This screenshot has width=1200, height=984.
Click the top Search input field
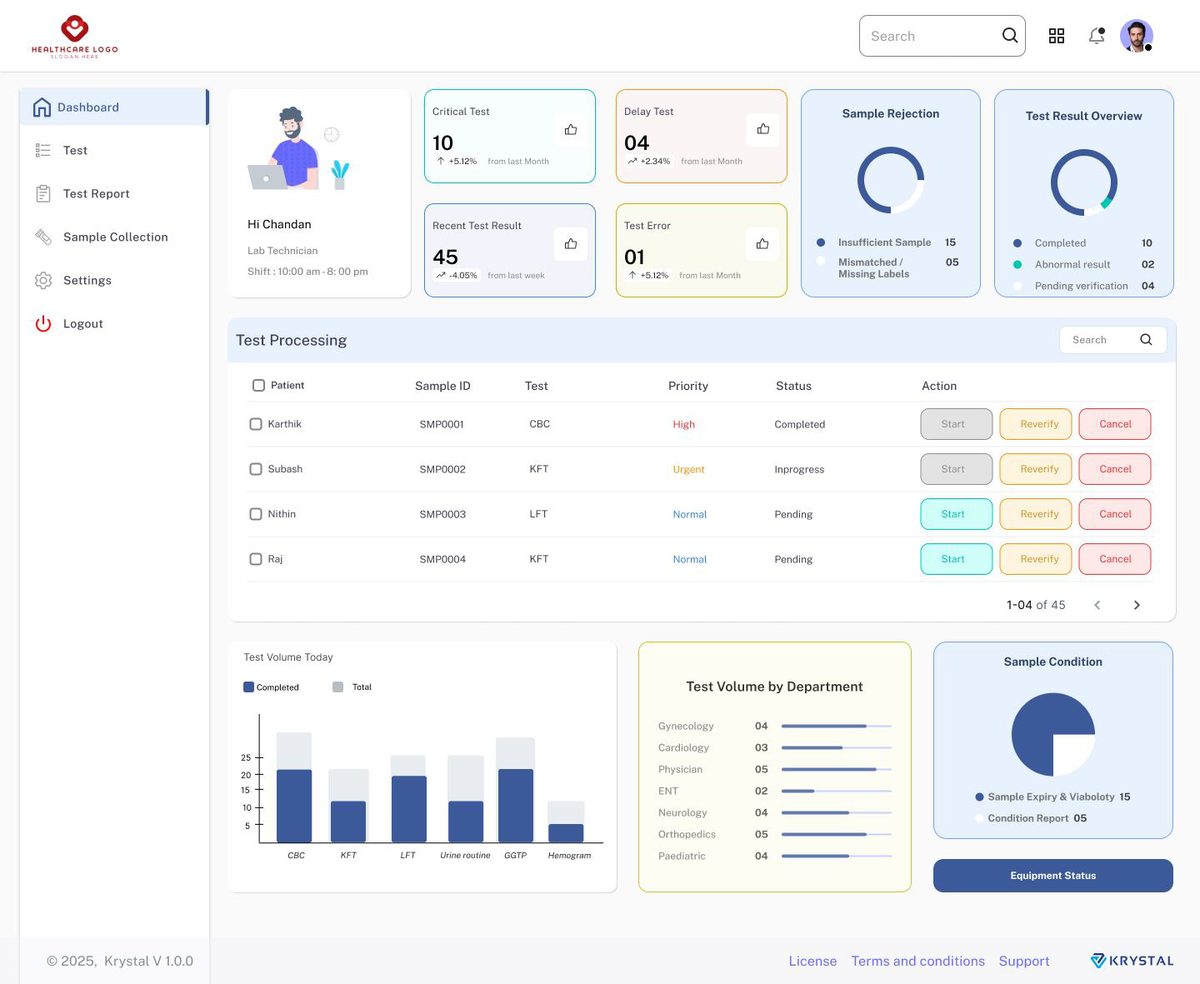(942, 36)
